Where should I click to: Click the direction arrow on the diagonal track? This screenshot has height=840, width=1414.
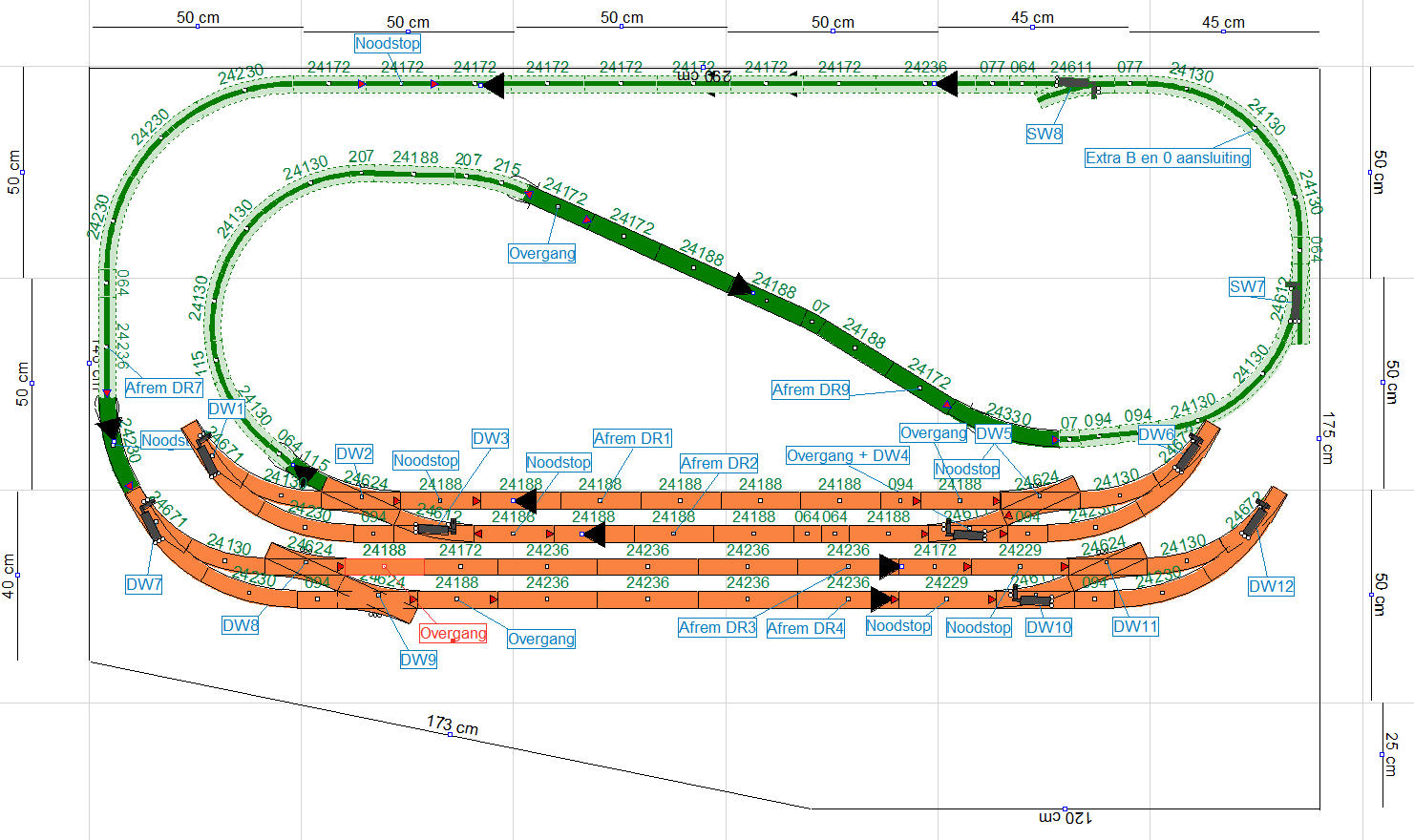739,284
